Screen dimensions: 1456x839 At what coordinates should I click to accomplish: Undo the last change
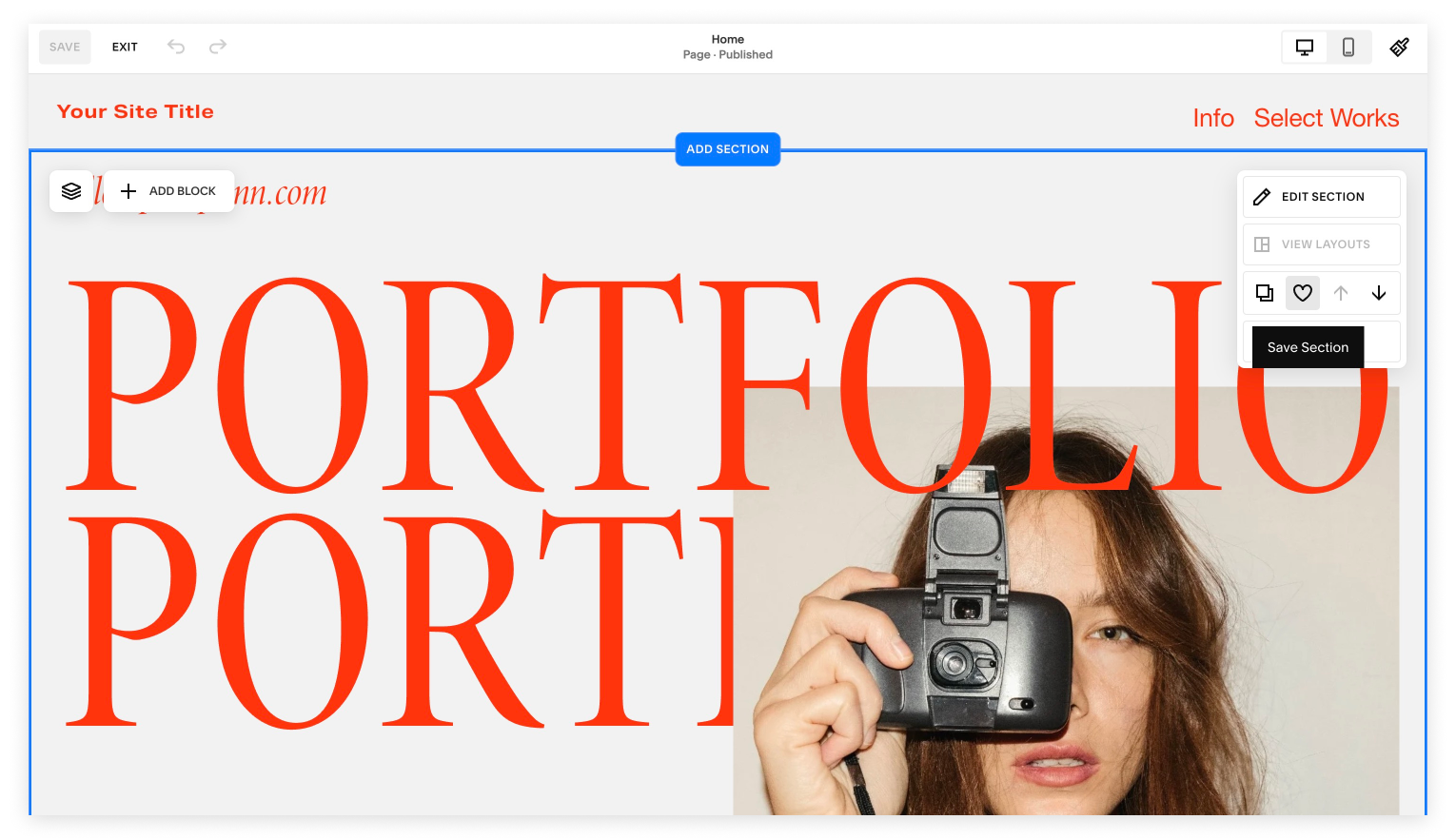click(x=176, y=47)
